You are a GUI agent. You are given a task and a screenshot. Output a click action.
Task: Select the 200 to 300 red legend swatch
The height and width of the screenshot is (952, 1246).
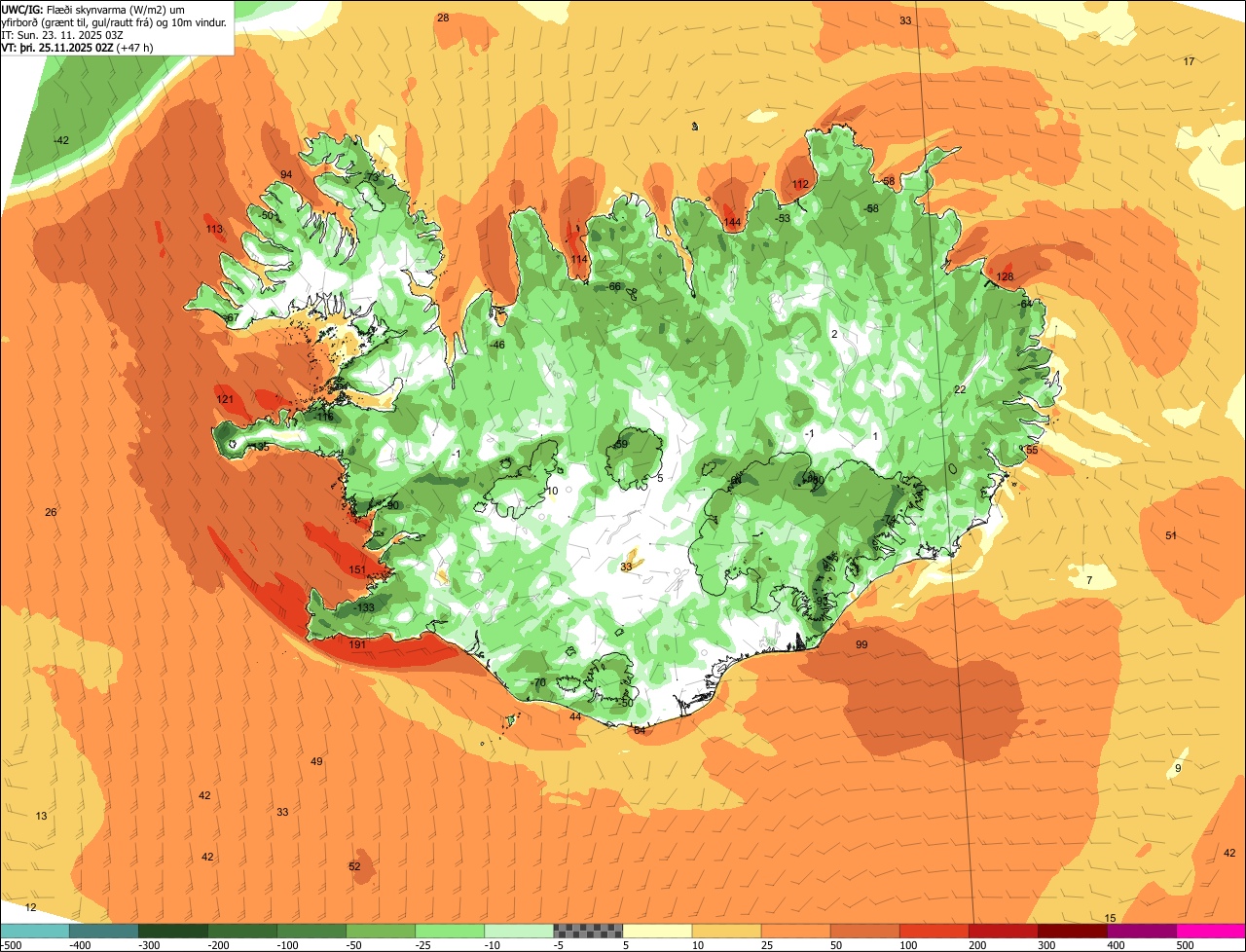click(x=1004, y=931)
